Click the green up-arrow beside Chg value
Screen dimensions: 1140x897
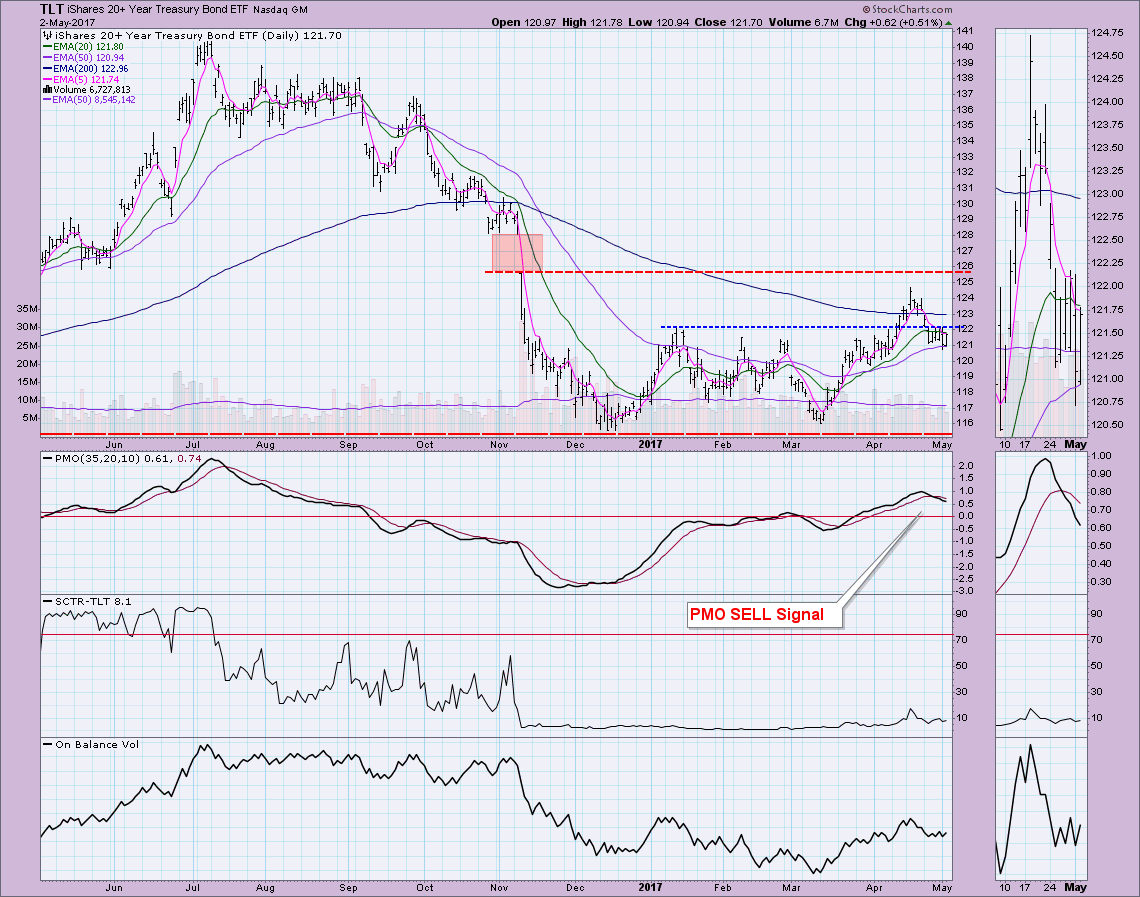(x=948, y=22)
